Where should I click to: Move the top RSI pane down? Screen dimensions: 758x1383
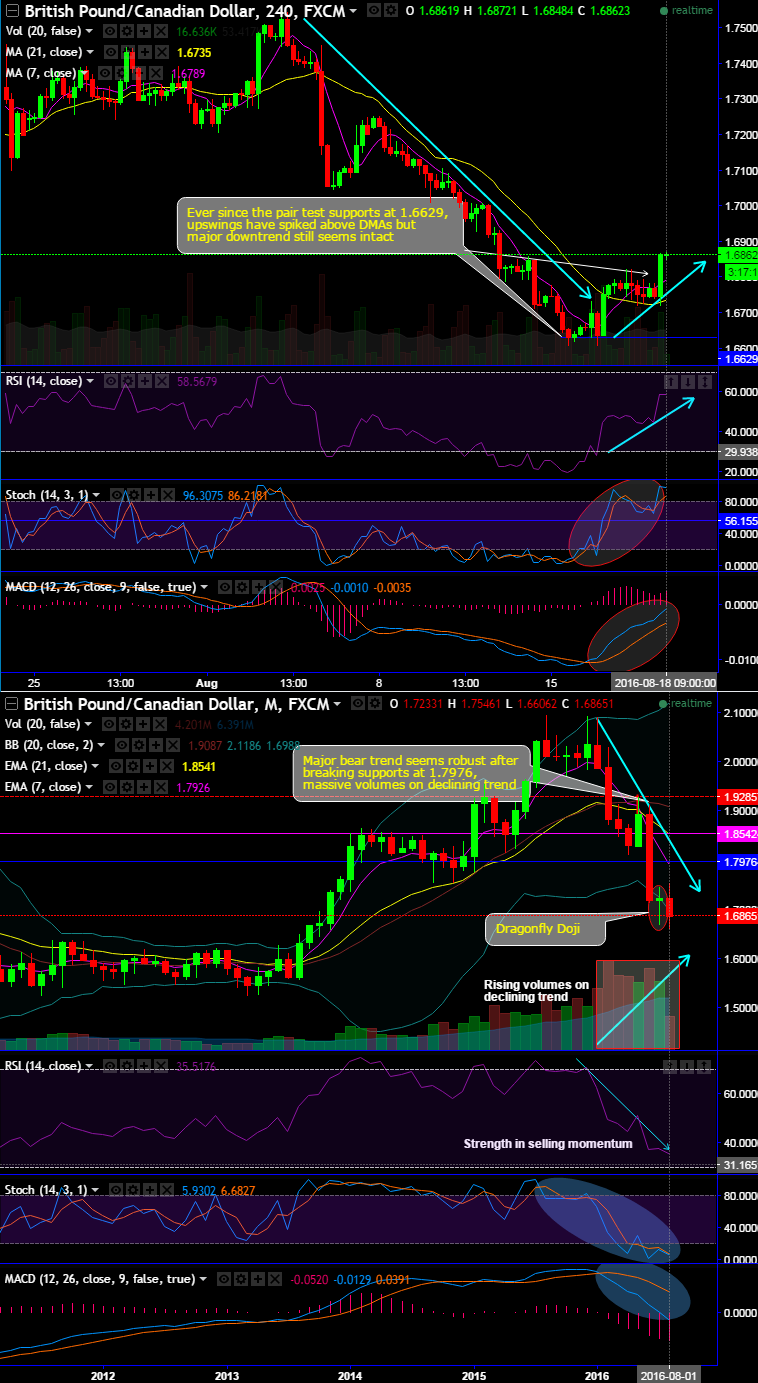pos(689,381)
